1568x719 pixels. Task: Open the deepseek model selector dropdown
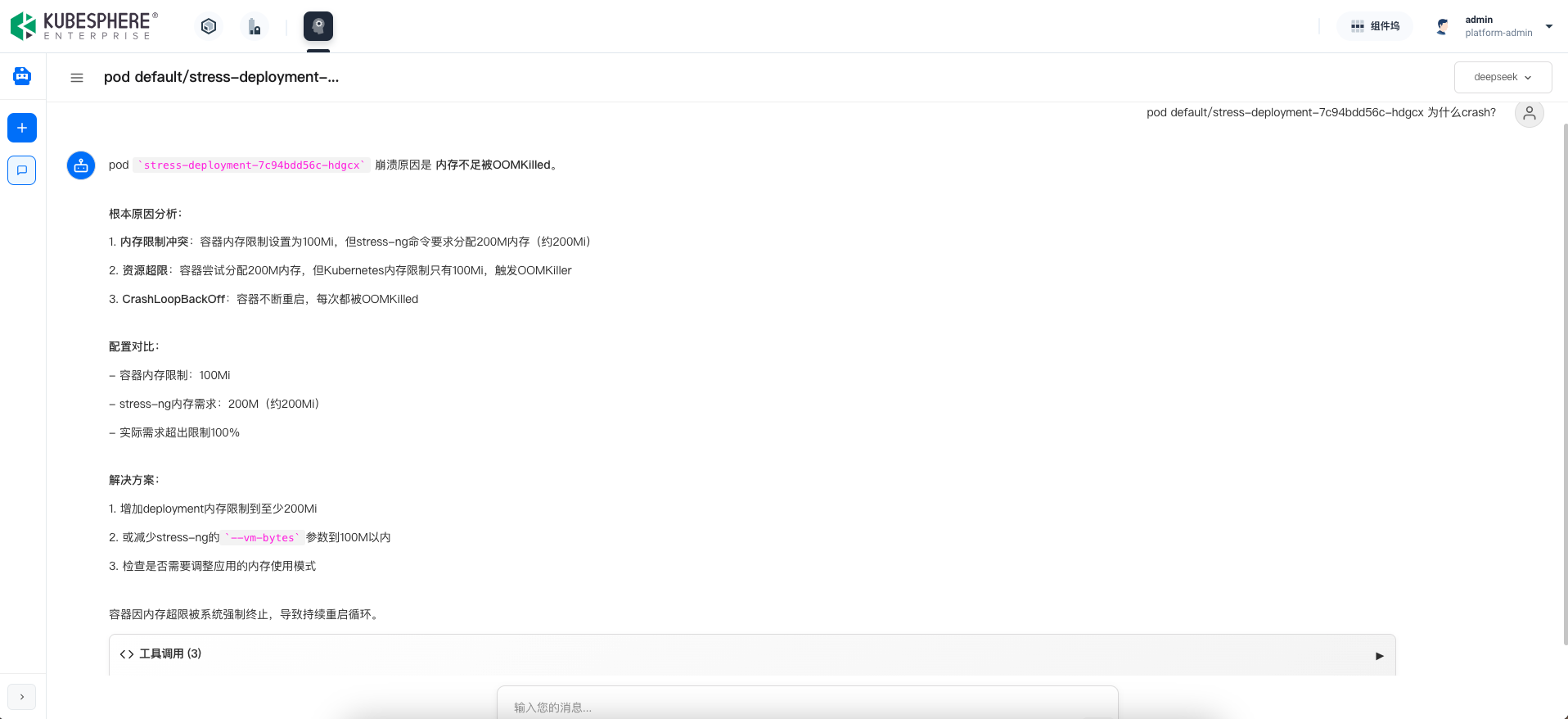(x=1503, y=77)
